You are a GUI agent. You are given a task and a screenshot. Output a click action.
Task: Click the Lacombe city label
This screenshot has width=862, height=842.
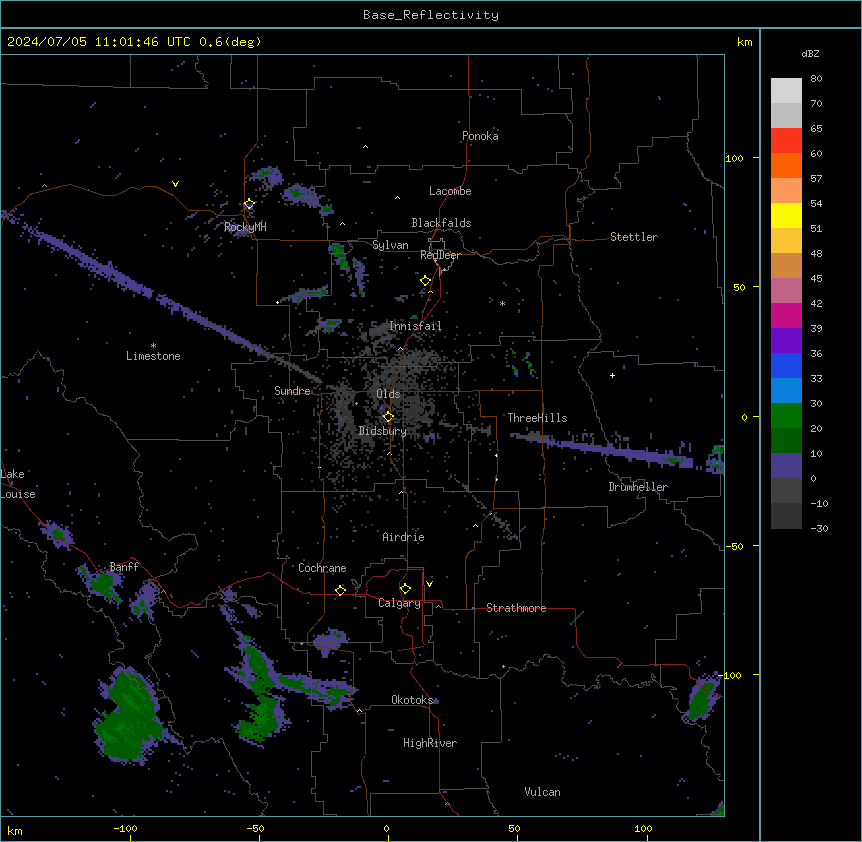pos(450,191)
